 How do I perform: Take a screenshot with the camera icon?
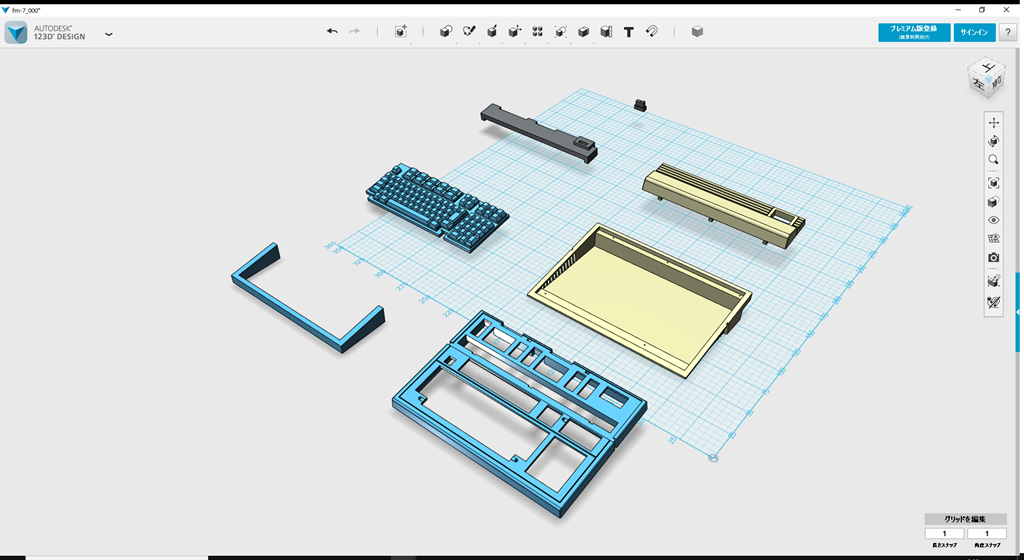click(x=993, y=257)
